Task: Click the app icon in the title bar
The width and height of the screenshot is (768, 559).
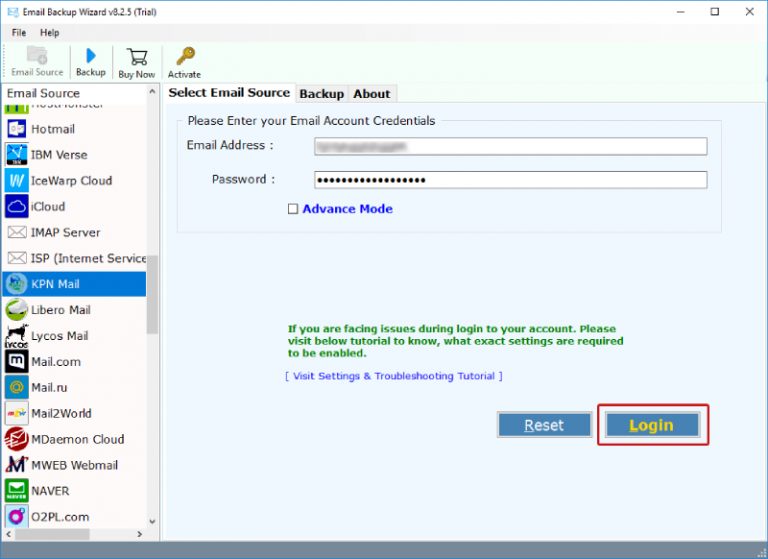Action: [13, 12]
